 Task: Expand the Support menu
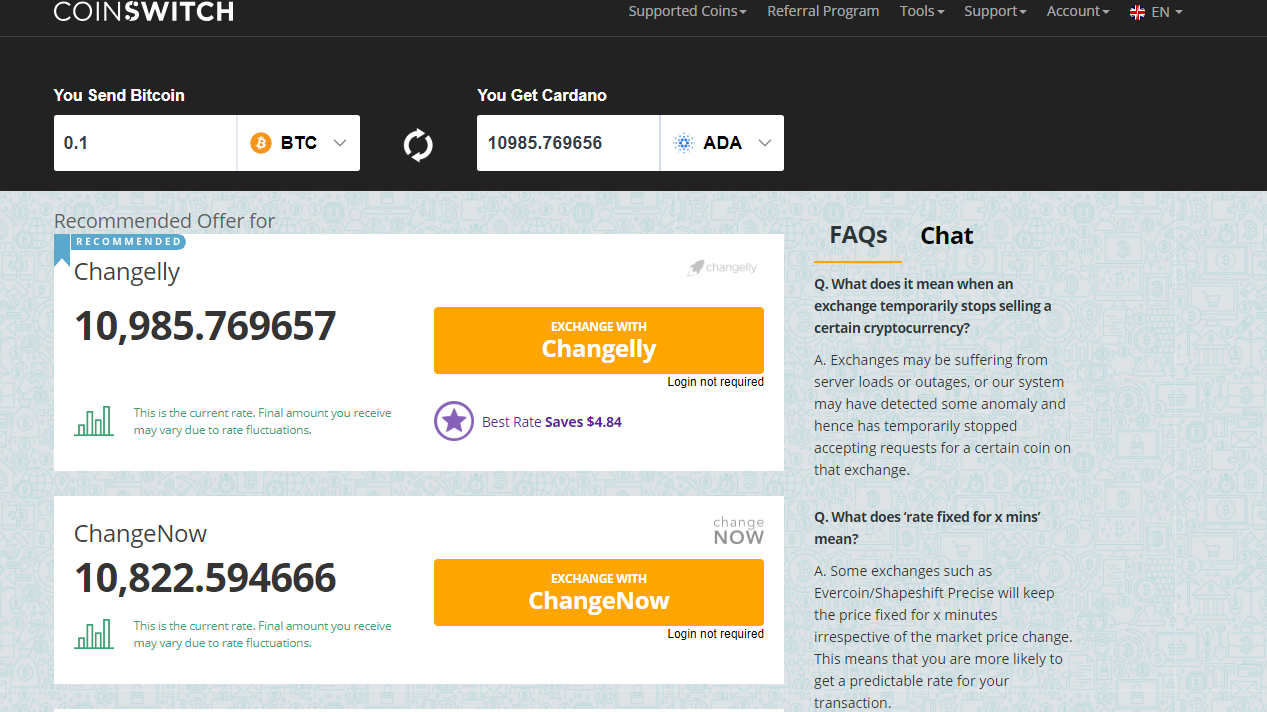995,11
